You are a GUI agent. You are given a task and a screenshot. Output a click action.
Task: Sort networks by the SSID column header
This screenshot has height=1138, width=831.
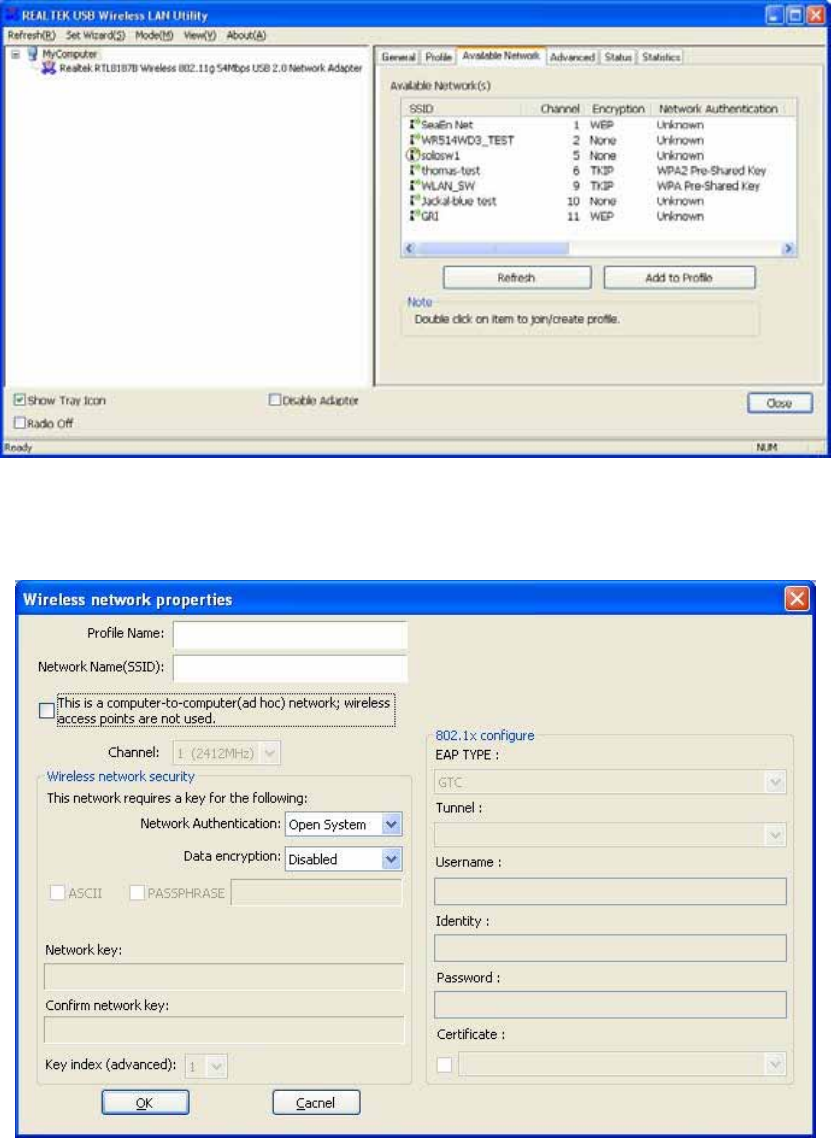(x=462, y=109)
